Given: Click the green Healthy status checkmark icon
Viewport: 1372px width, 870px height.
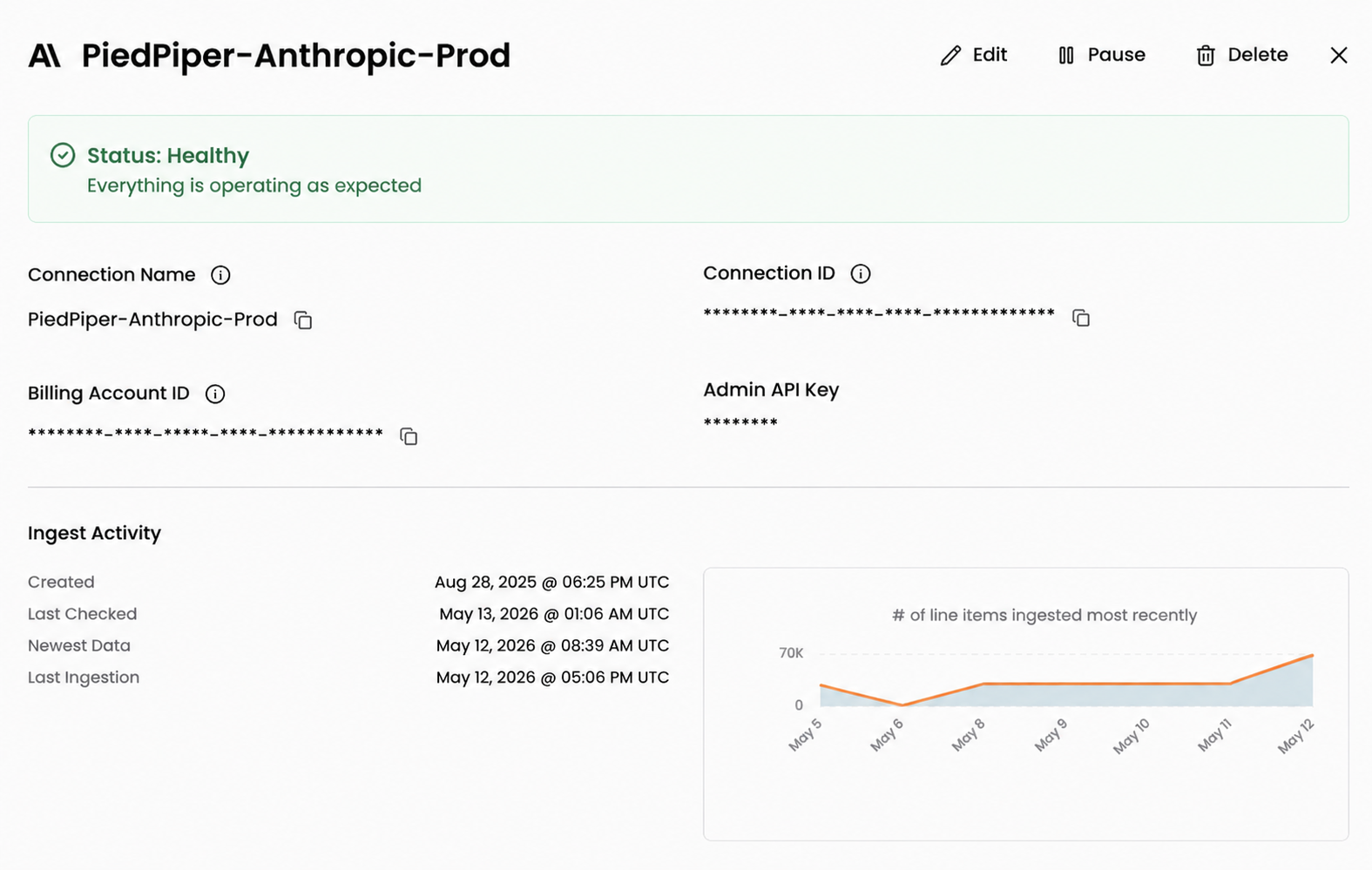Looking at the screenshot, I should (x=63, y=155).
